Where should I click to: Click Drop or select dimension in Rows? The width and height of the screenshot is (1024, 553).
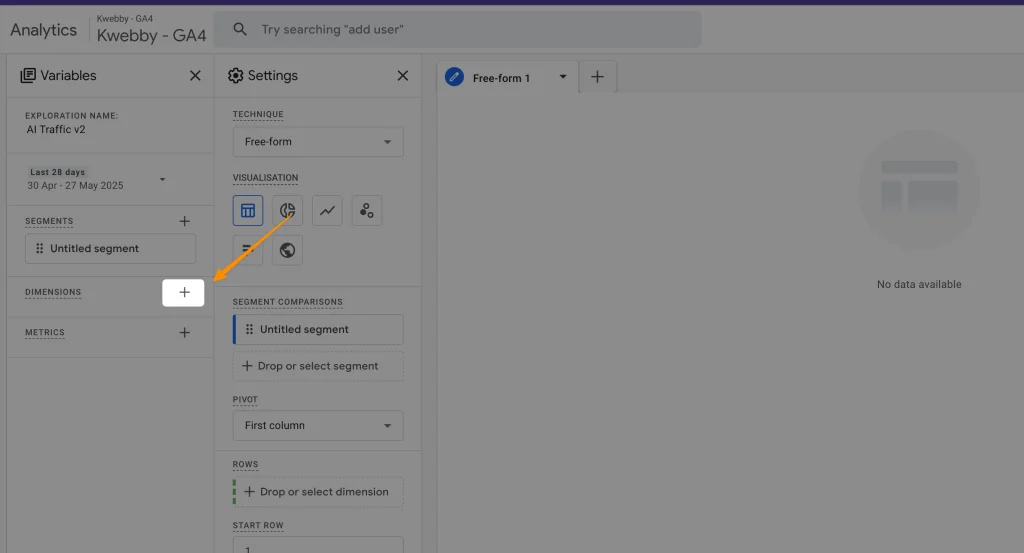(318, 492)
